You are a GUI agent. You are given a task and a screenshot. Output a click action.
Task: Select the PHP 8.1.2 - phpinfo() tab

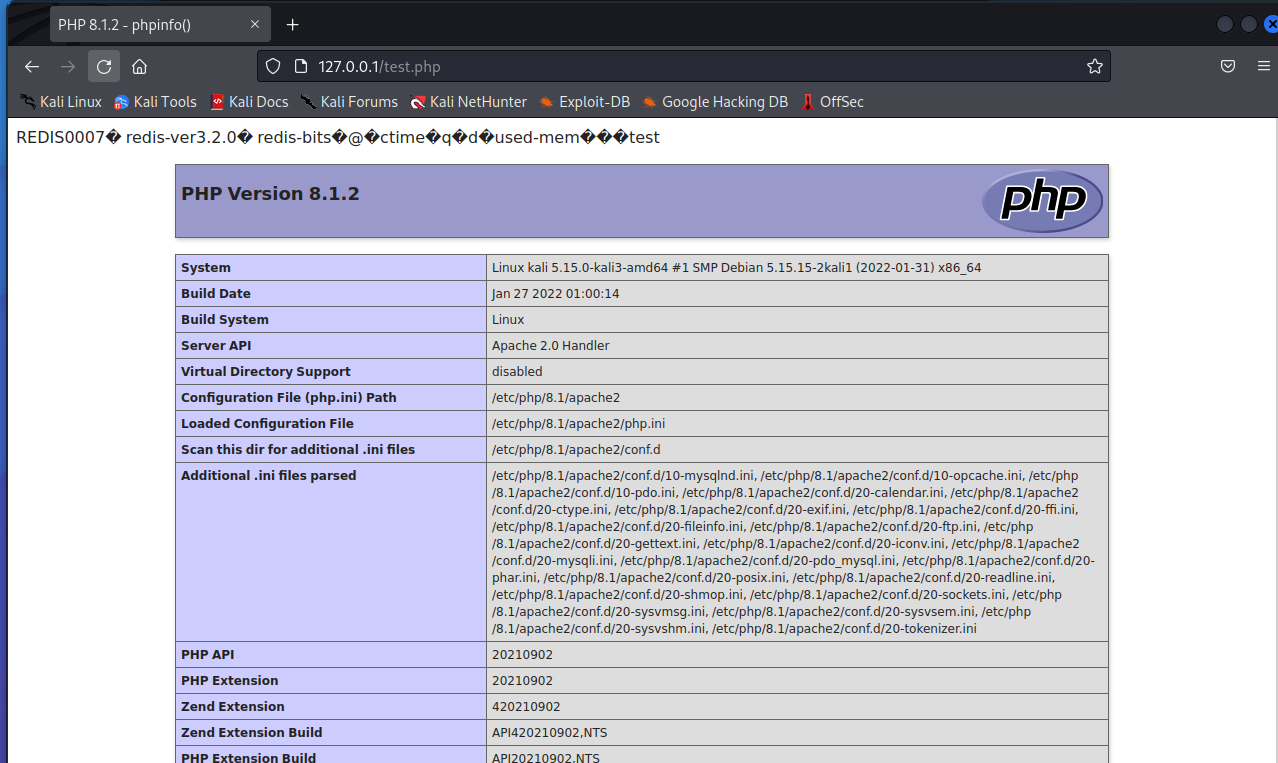(x=160, y=24)
